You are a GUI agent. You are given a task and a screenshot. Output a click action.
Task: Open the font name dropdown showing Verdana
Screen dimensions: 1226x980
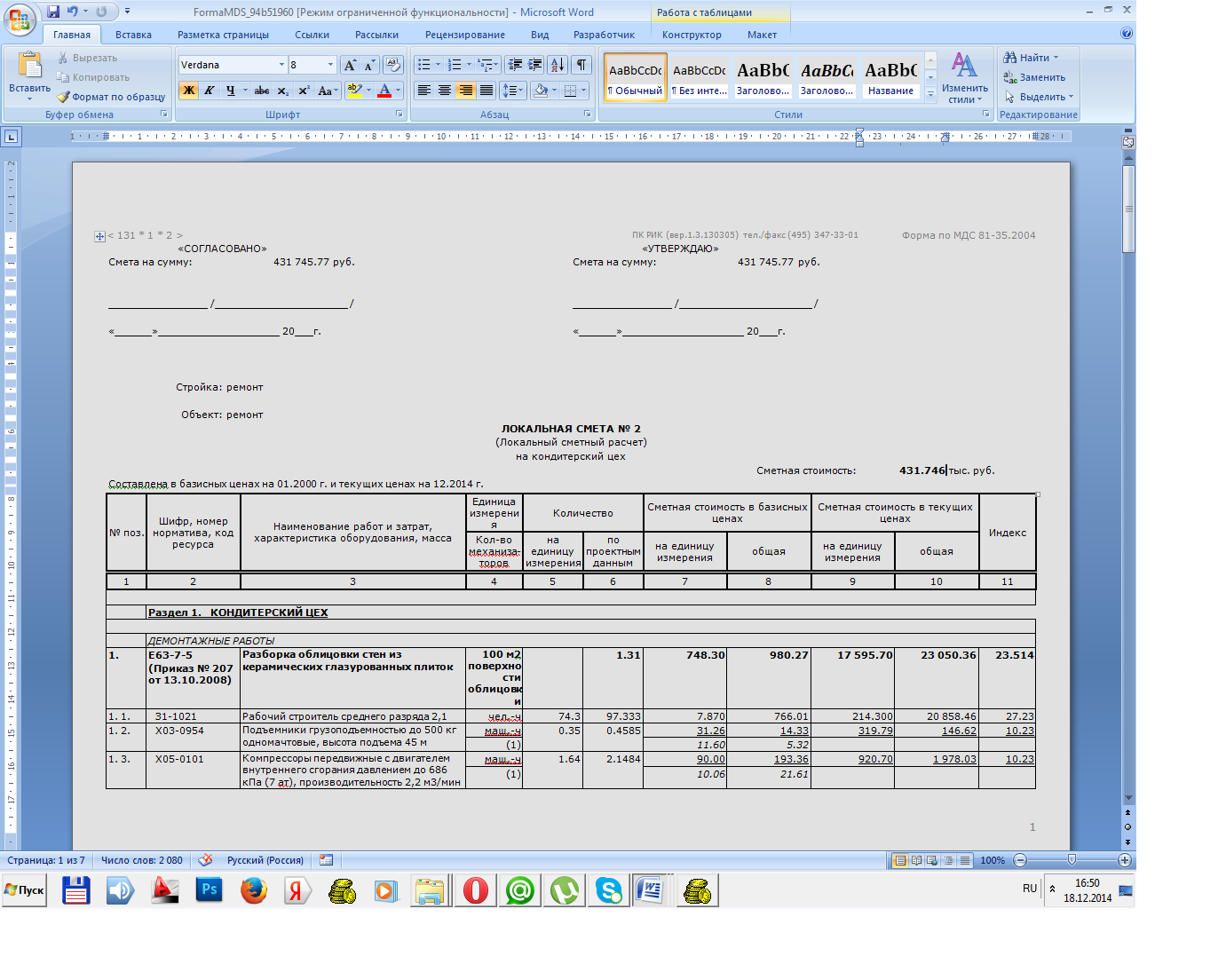tap(281, 65)
